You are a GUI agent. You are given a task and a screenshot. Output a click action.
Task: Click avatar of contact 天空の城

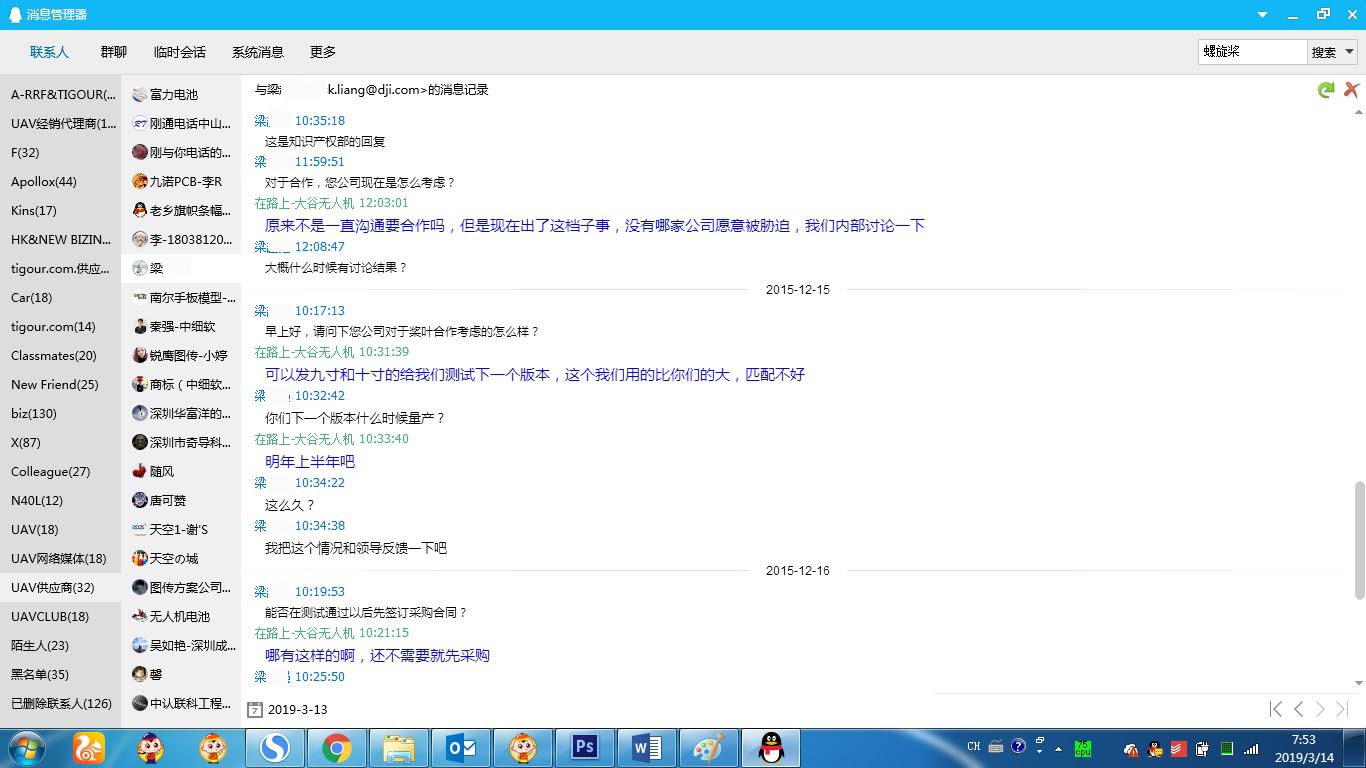point(140,558)
